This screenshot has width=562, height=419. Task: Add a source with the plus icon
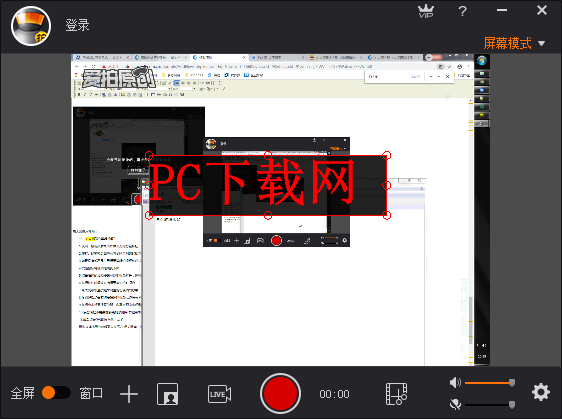click(129, 394)
